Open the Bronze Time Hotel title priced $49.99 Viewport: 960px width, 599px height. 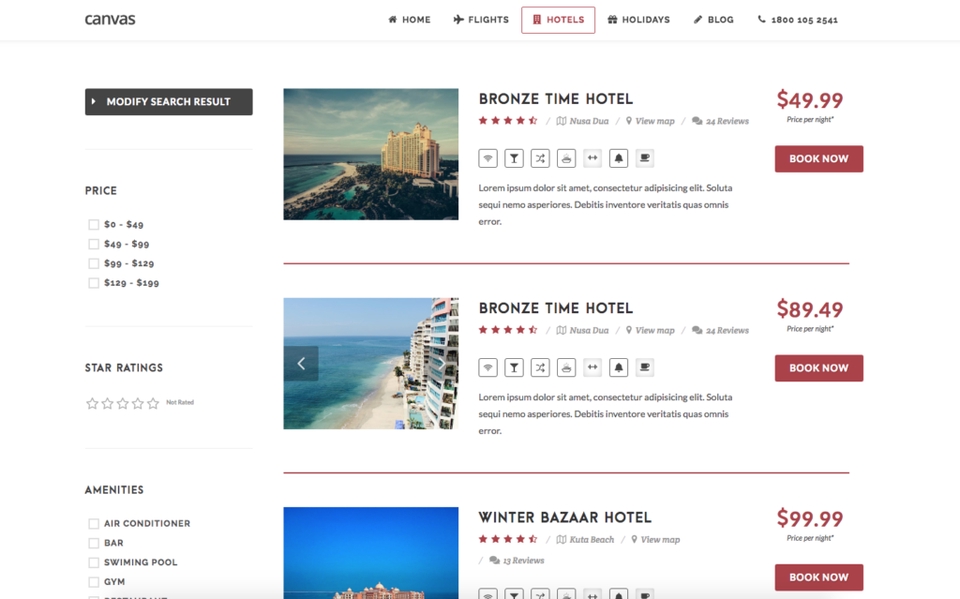coord(555,99)
